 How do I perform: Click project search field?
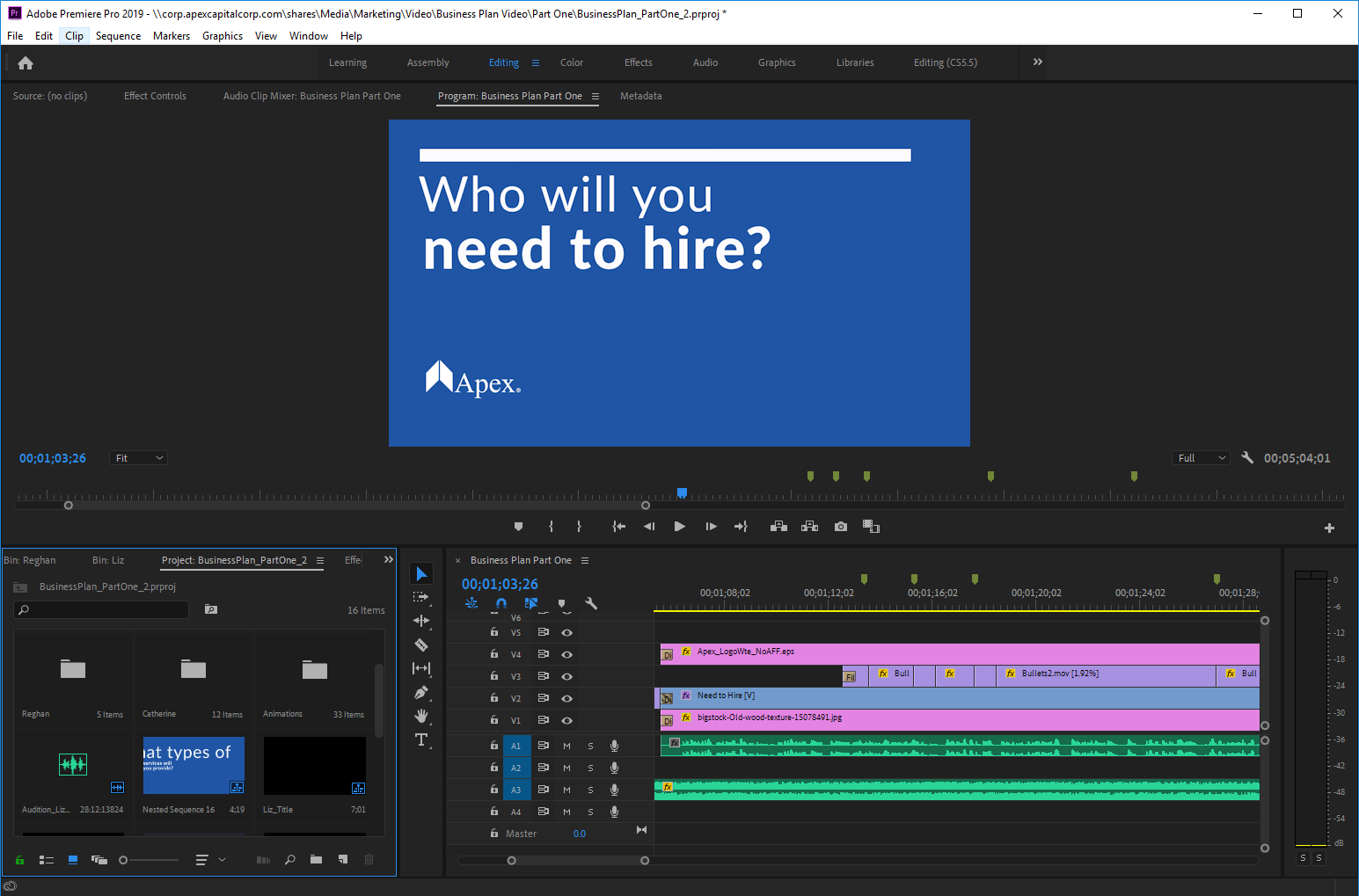102,609
